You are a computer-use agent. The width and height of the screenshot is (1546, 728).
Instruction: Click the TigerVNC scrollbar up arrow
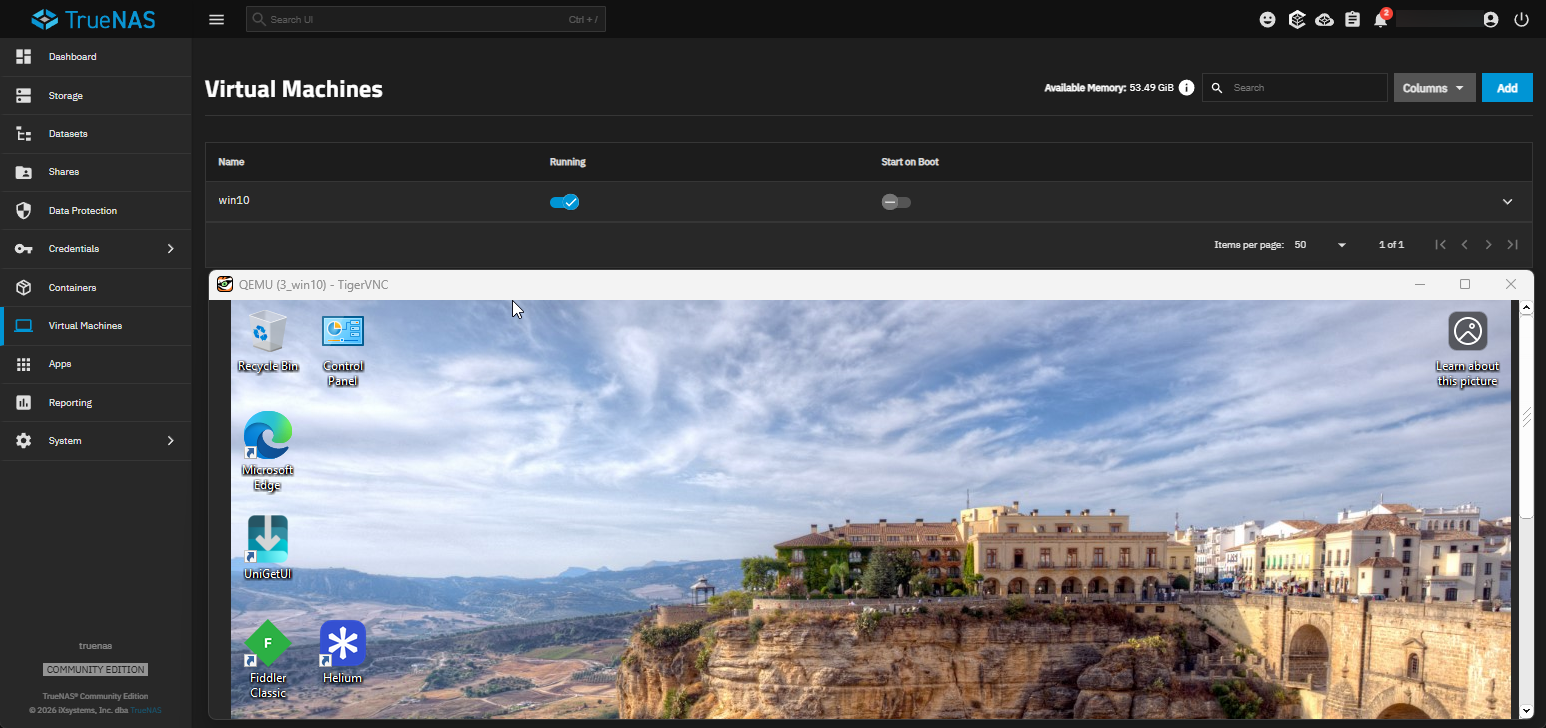click(x=1526, y=308)
